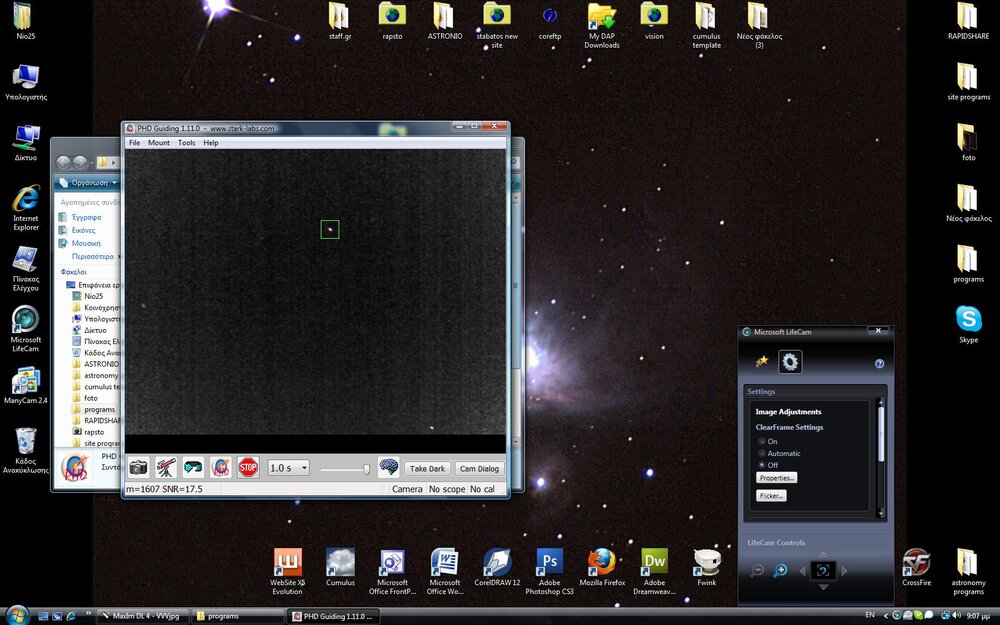Click the LifeCam zoom in magnifier
Viewport: 1000px width, 625px height.
pyautogui.click(x=780, y=571)
